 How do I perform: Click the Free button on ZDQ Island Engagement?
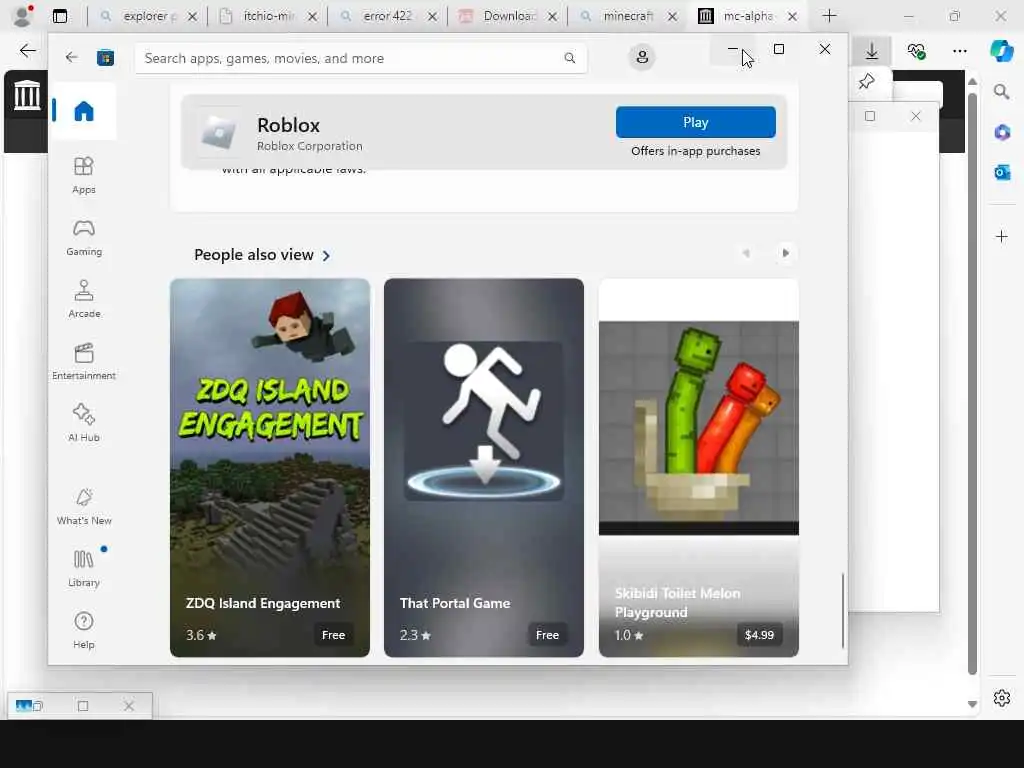[333, 635]
